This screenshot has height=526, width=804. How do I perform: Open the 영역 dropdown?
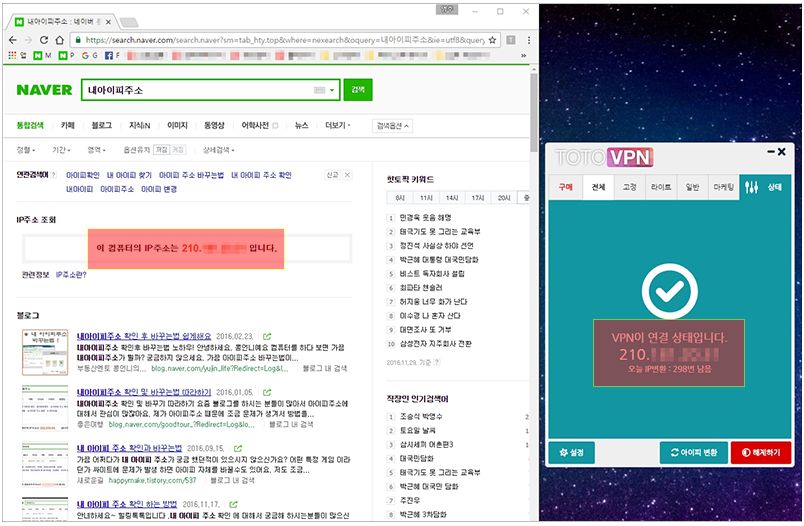coord(96,150)
